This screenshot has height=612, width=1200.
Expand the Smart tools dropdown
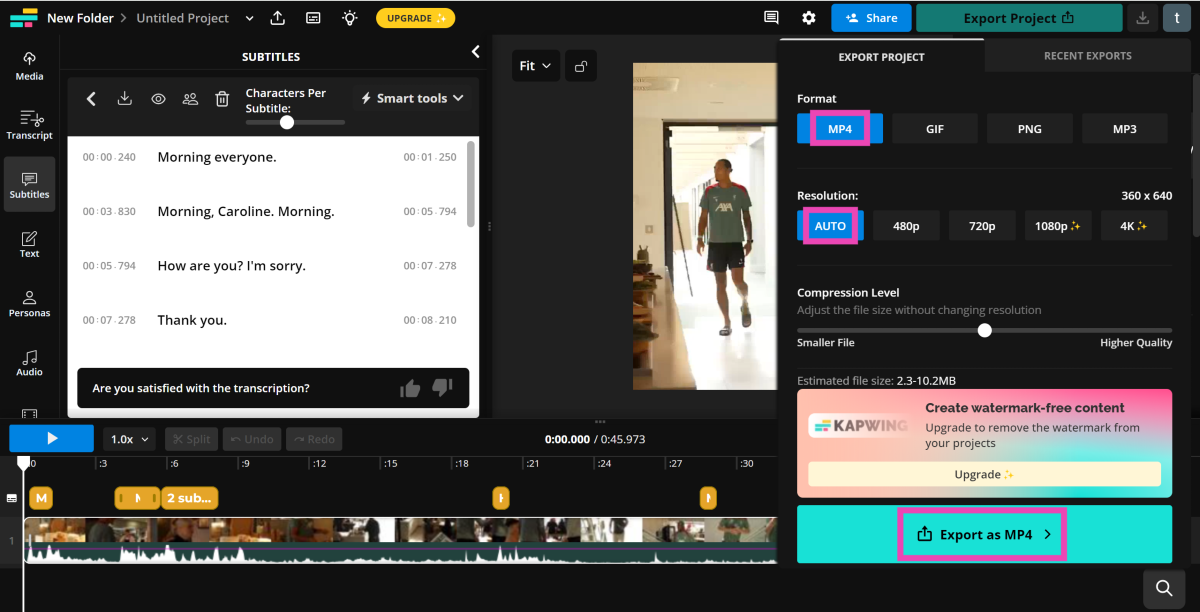click(412, 98)
